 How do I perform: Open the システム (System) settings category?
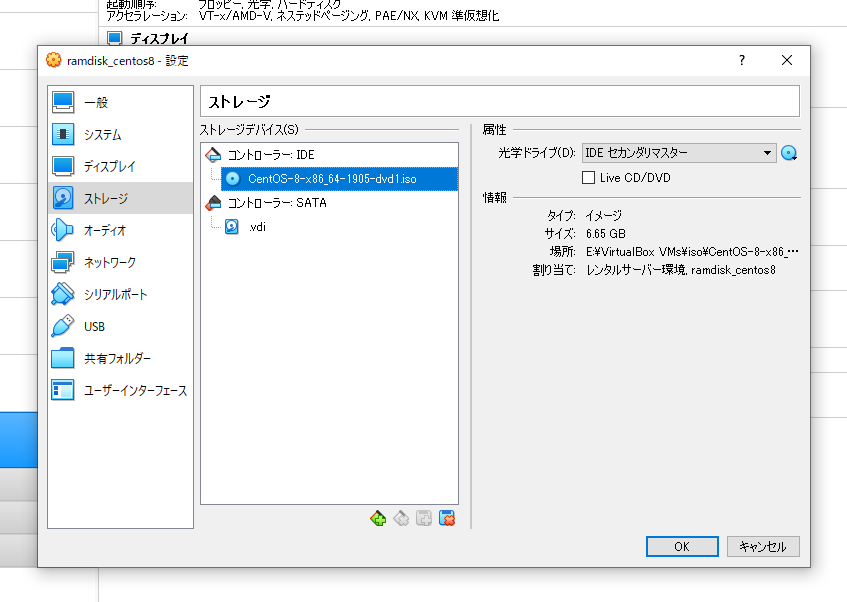120,134
